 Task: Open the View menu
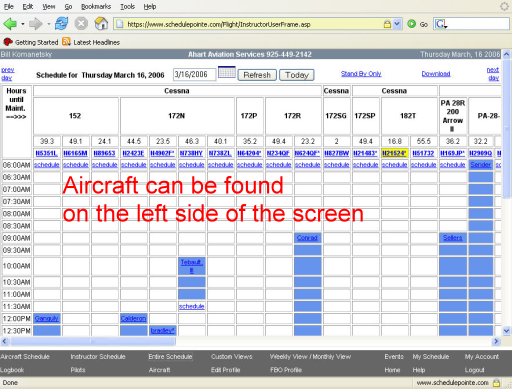point(49,6)
